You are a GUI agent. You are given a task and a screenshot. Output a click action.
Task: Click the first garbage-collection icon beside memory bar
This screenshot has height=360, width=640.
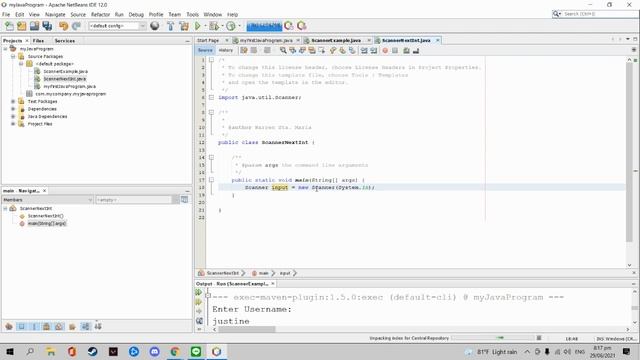coord(289,26)
